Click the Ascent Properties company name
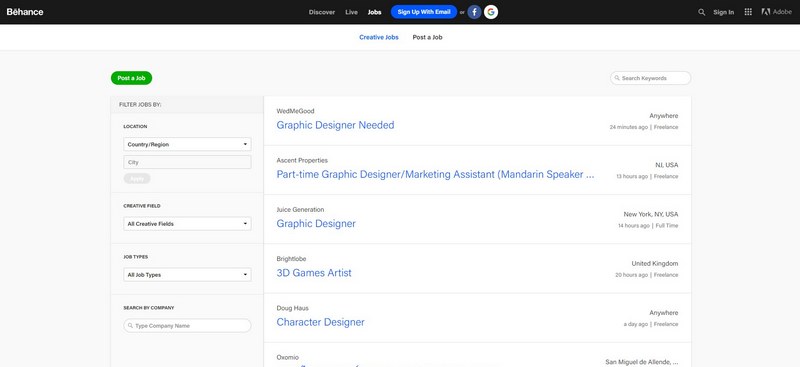Screen dimensions: 800x367 [x=302, y=160]
